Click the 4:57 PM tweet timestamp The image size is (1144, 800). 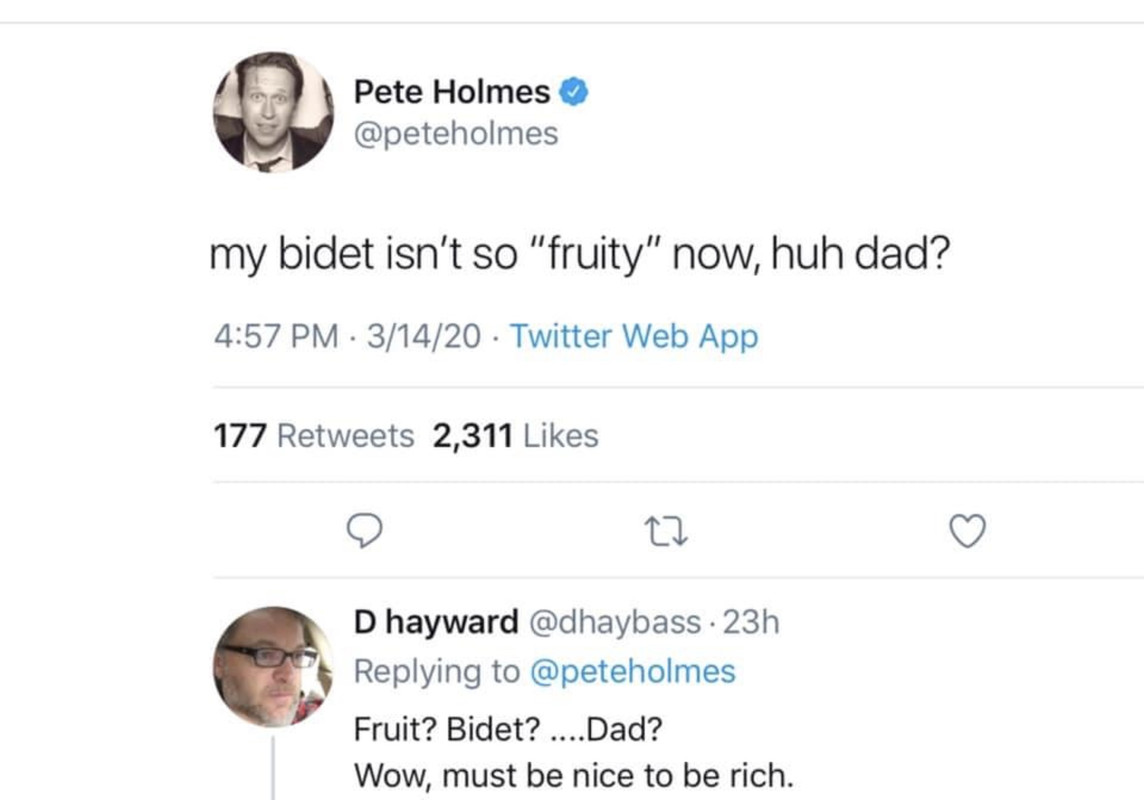(276, 337)
